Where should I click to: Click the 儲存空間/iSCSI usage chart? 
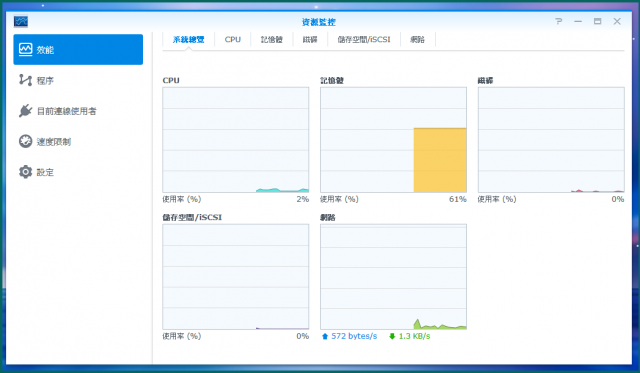click(x=236, y=277)
